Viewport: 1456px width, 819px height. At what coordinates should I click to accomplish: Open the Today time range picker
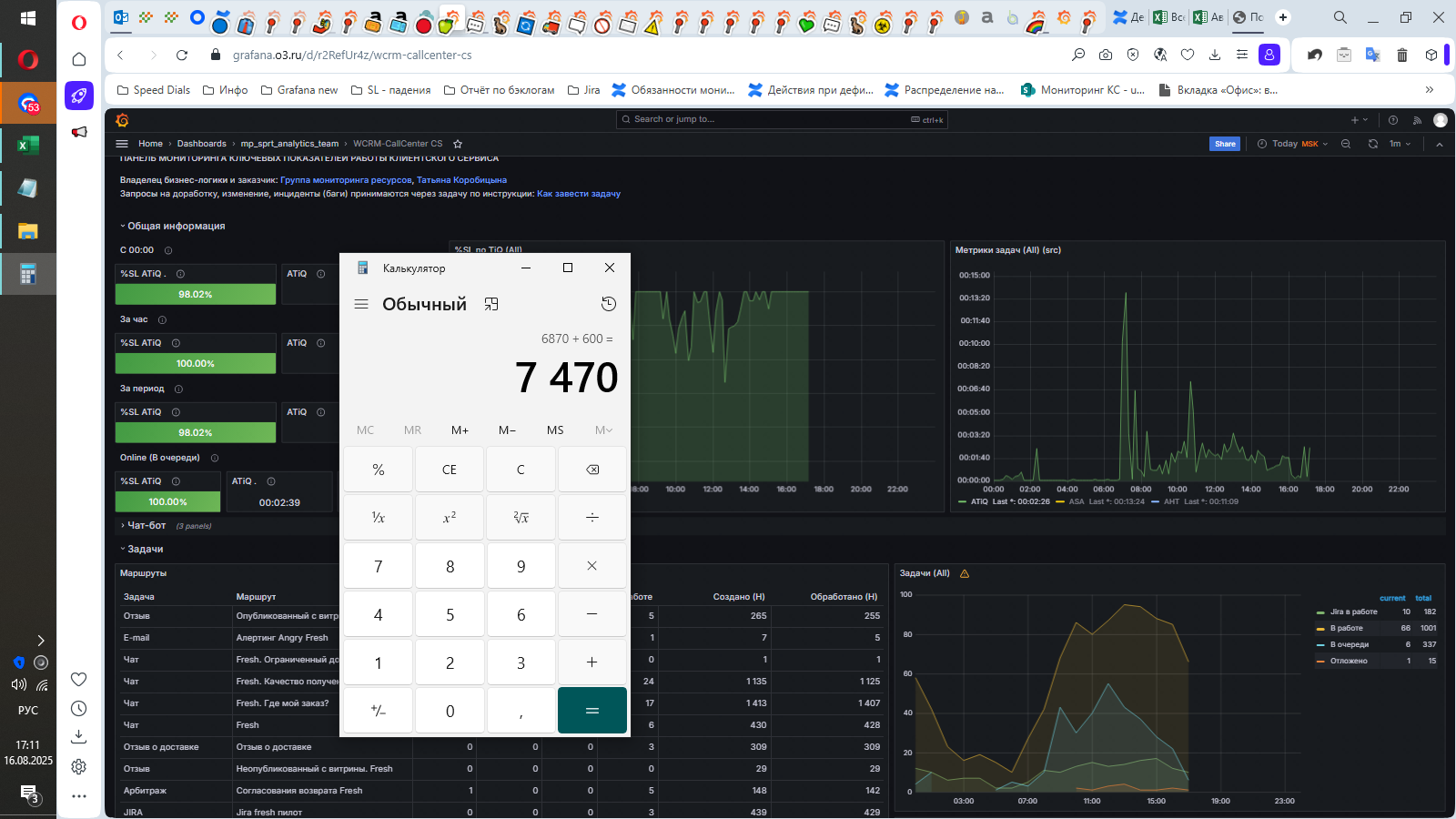1293,144
